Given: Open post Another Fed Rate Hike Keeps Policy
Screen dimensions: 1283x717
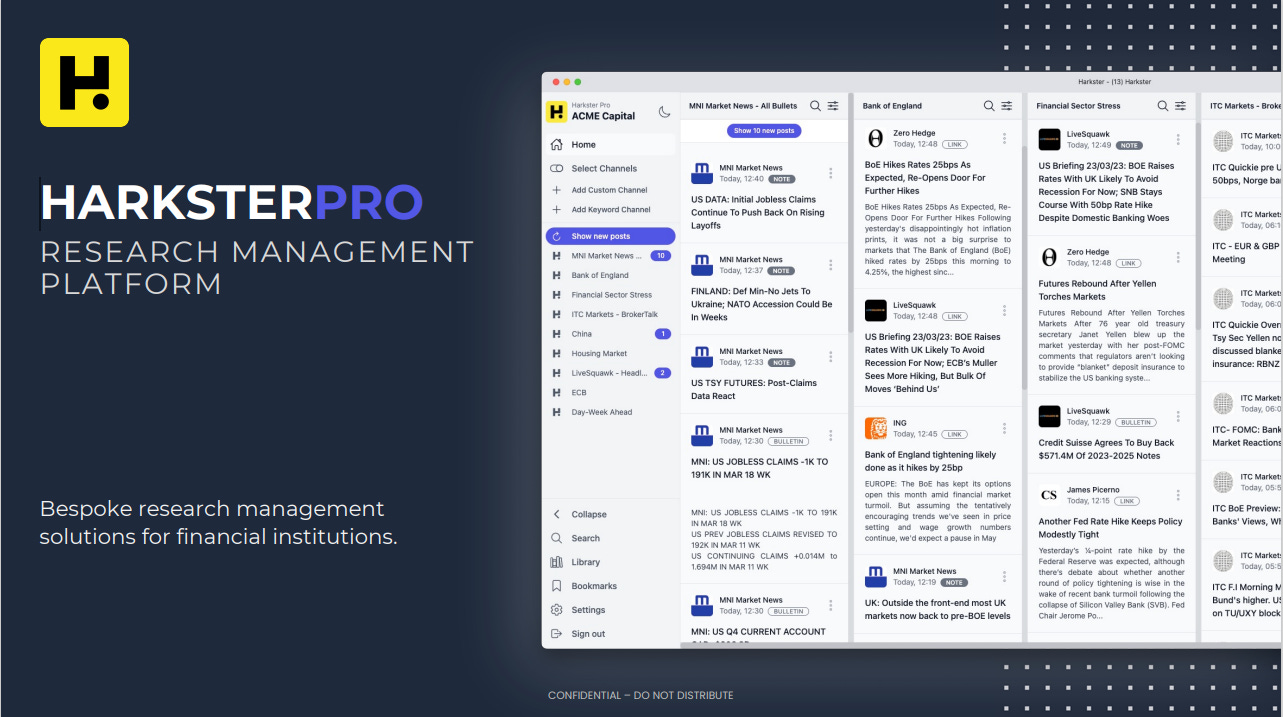Looking at the screenshot, I should (1110, 528).
